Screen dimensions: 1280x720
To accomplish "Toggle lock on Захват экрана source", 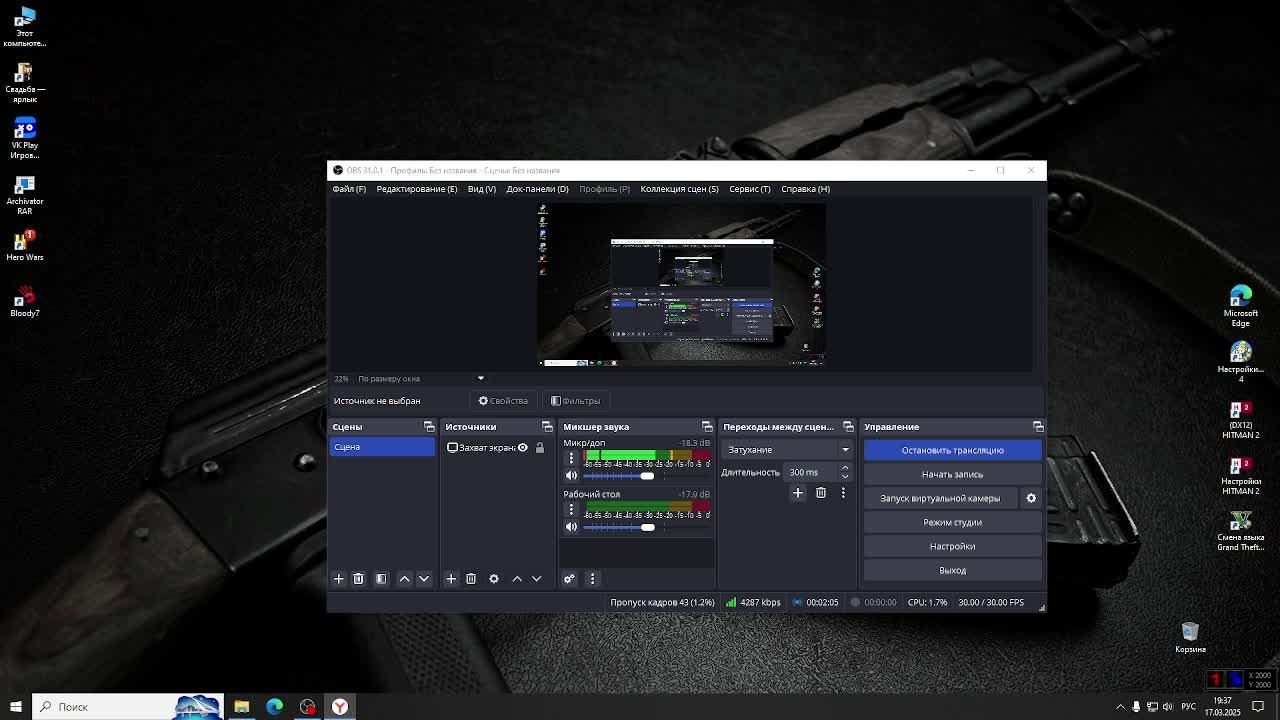I will tap(540, 447).
